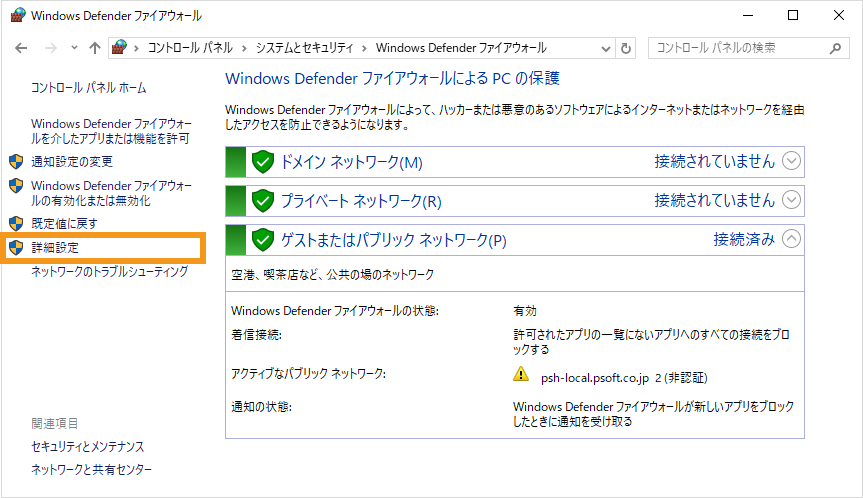Screen dimensions: 863x498
Task: Click the search magnifier icon
Action: [x=836, y=48]
